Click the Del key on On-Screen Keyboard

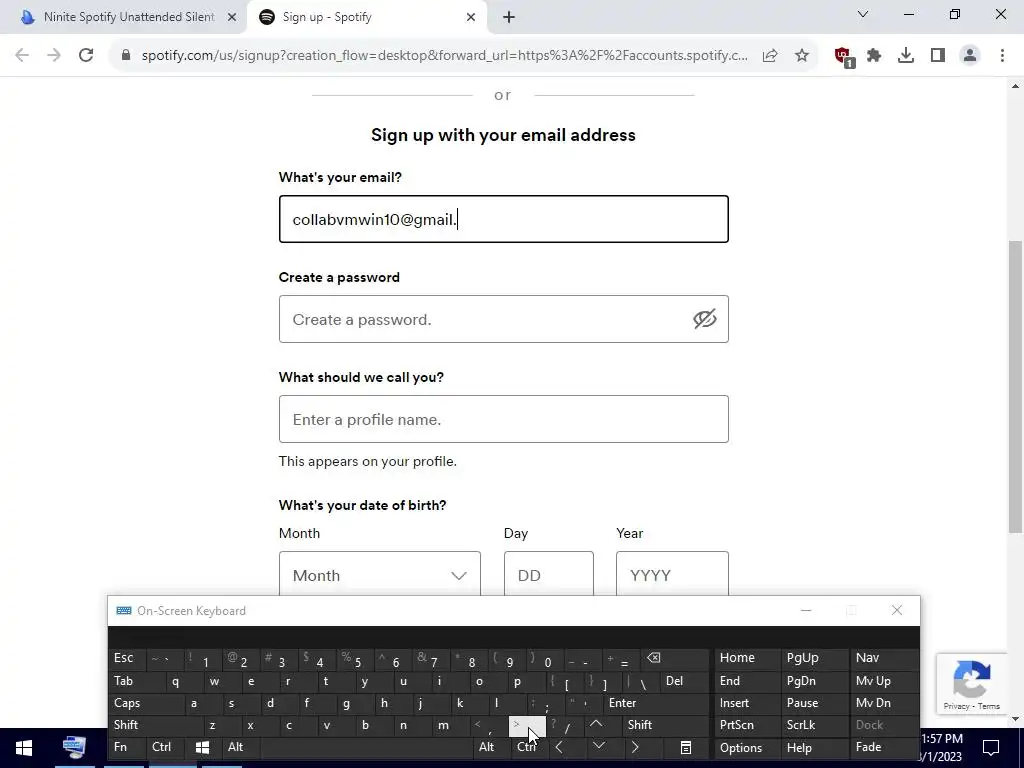(684, 681)
